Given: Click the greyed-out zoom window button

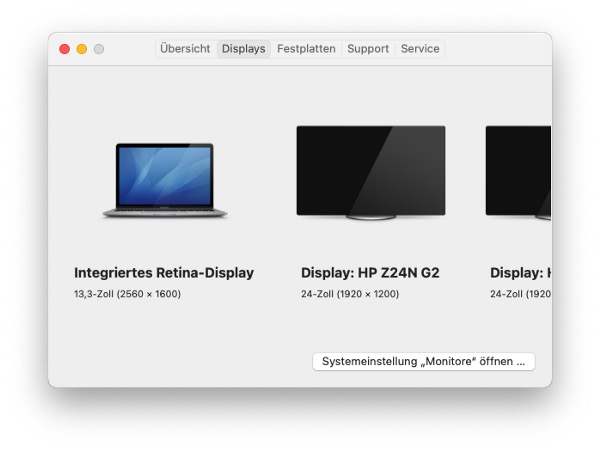Looking at the screenshot, I should tap(99, 49).
